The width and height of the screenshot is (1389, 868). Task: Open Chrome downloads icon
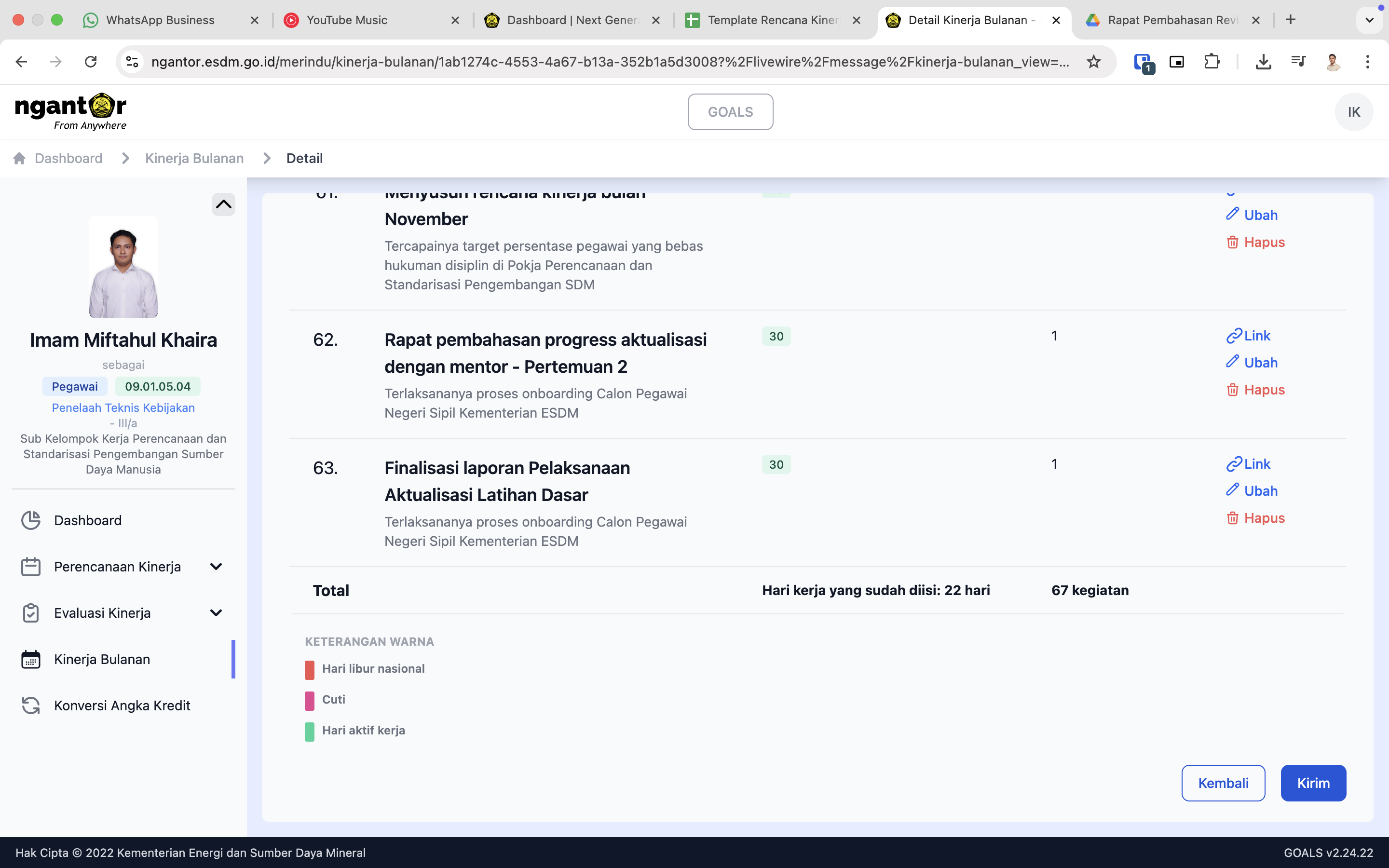1263,62
